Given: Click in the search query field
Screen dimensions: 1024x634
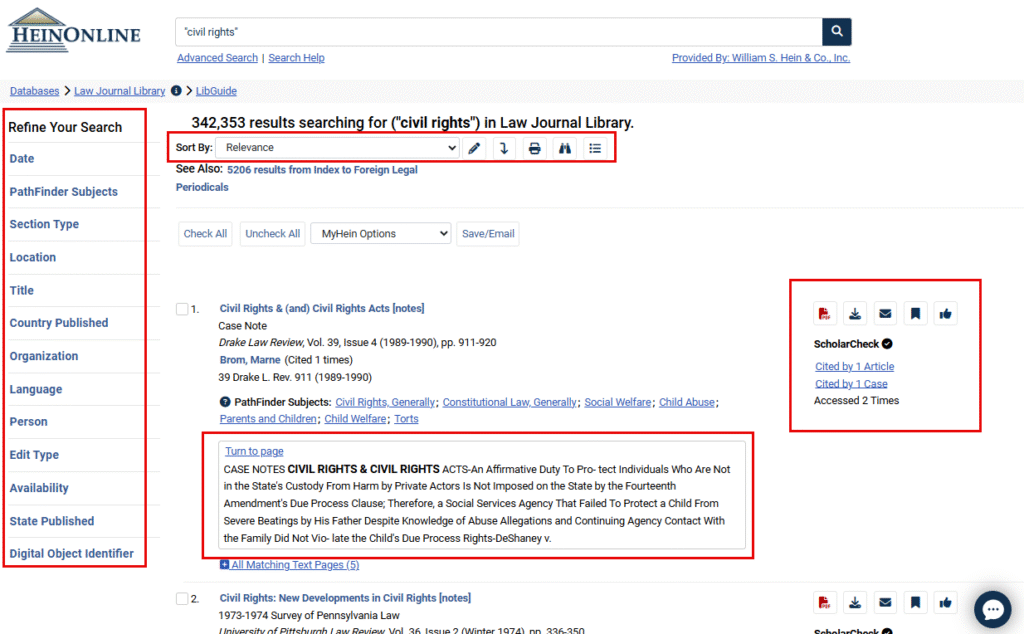Looking at the screenshot, I should [x=498, y=32].
